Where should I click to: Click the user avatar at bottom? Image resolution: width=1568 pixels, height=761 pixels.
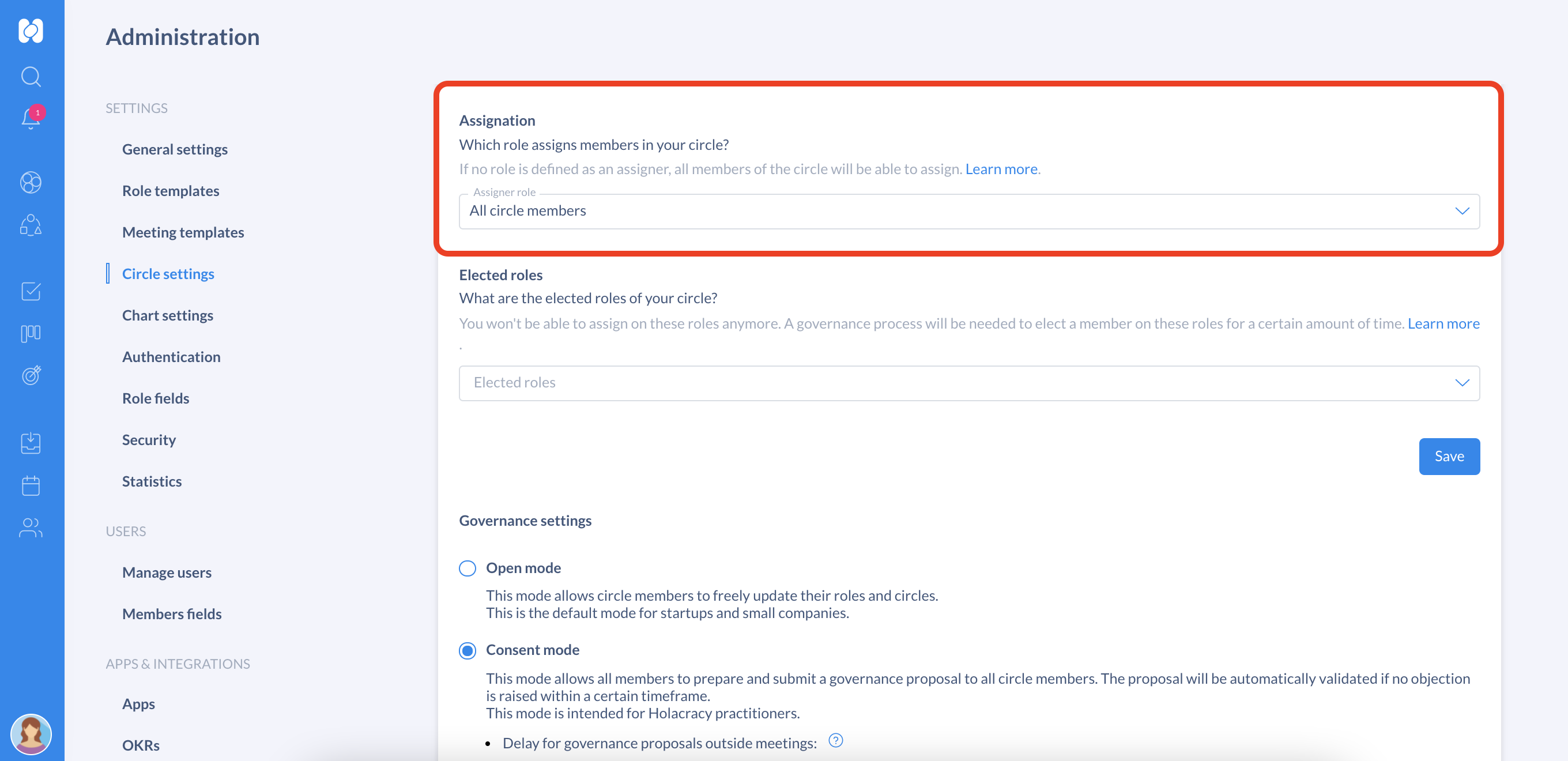[x=31, y=734]
